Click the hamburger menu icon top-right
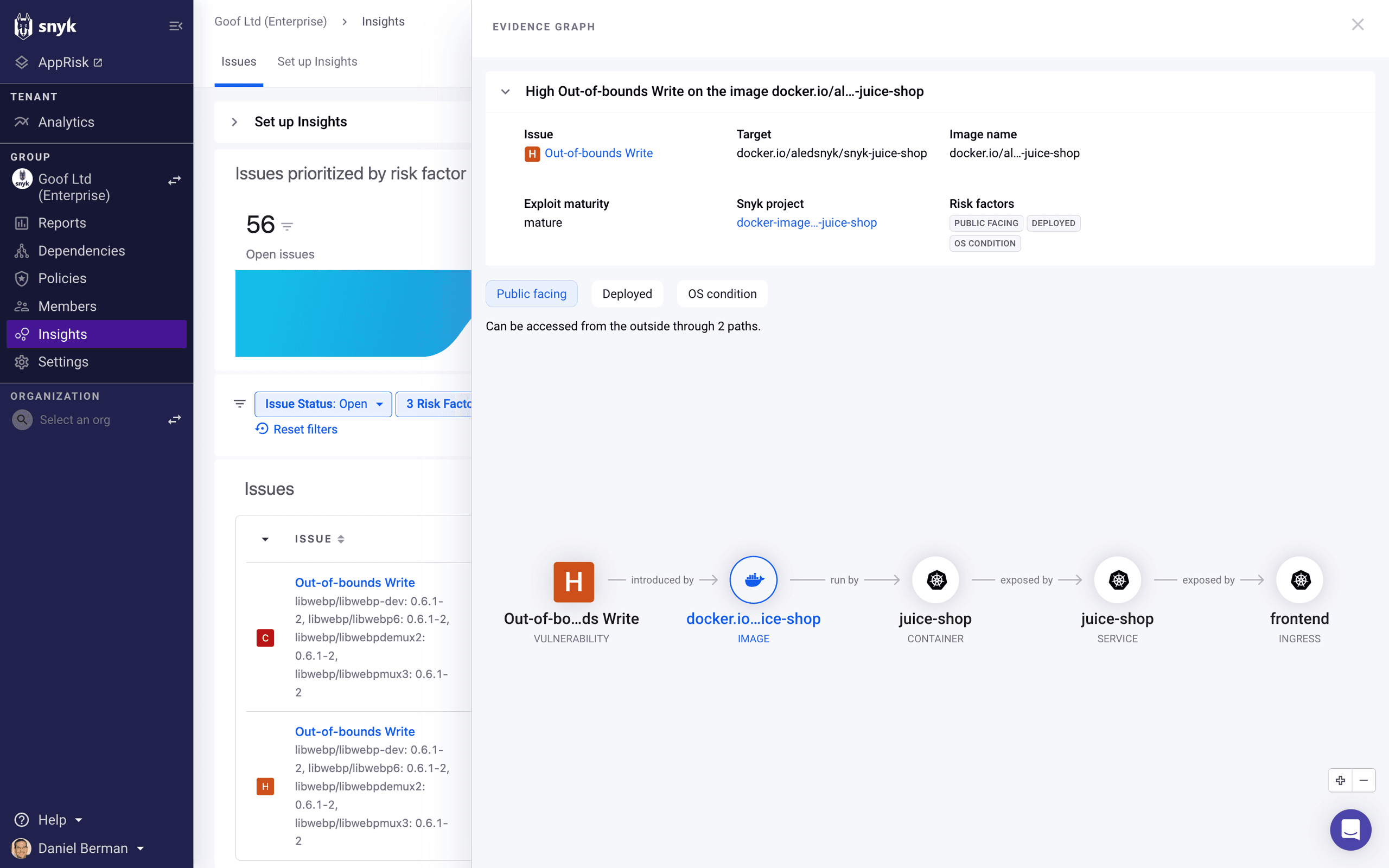1389x868 pixels. pos(175,26)
